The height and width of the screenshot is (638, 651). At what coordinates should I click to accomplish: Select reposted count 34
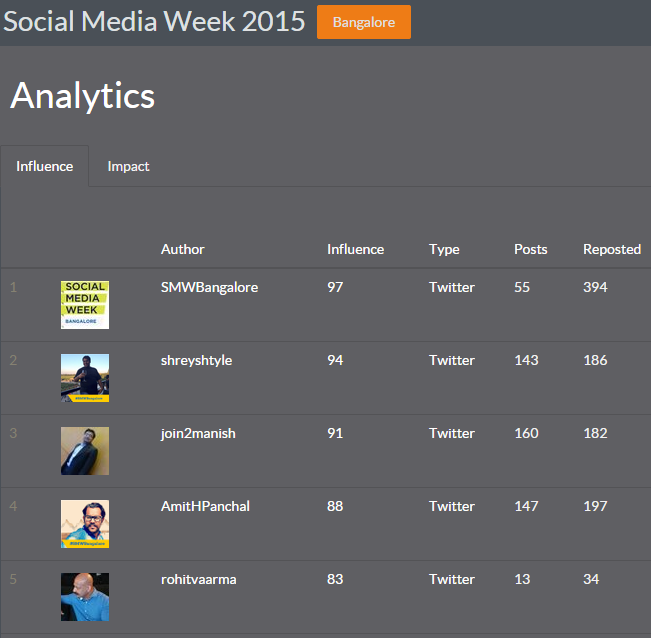591,579
